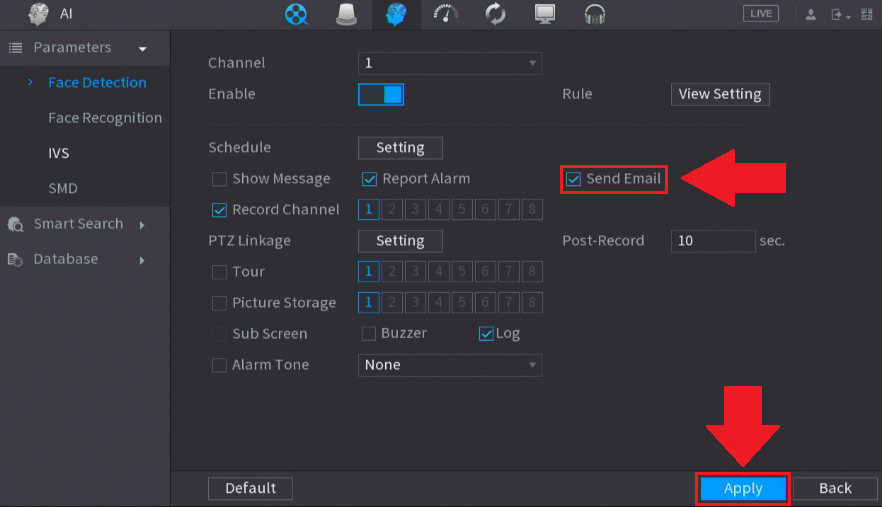Select Tour channel 3

coord(415,272)
